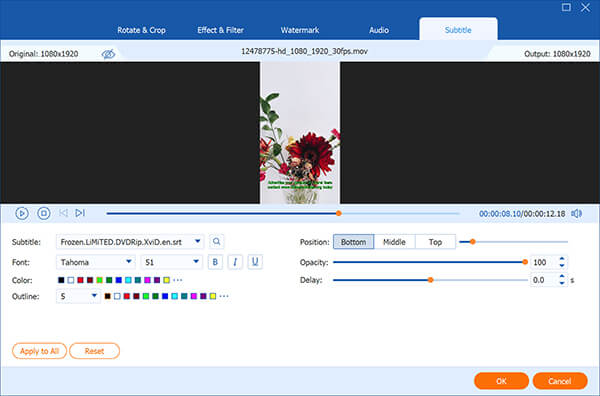Toggle the original preview eye icon
This screenshot has height=396, width=600.
pos(108,54)
